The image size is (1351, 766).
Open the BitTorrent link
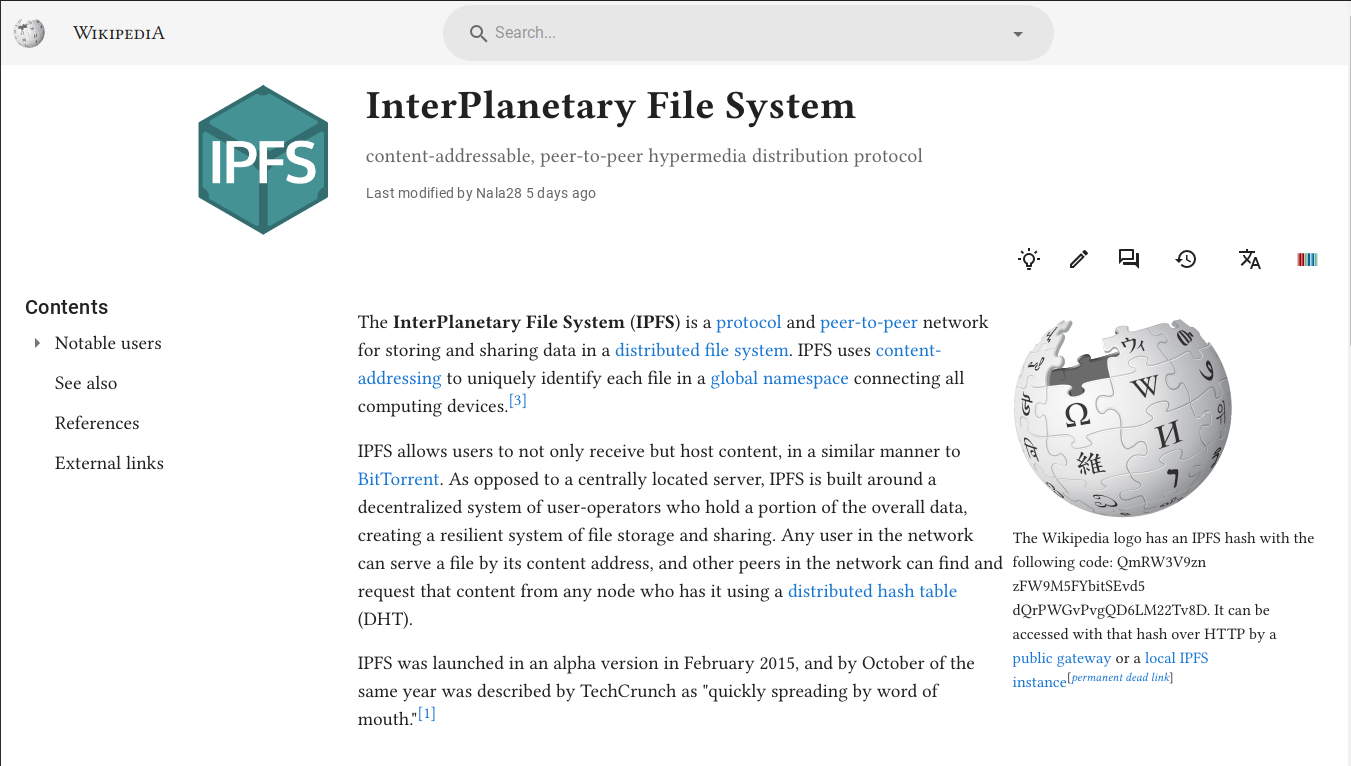pos(399,479)
